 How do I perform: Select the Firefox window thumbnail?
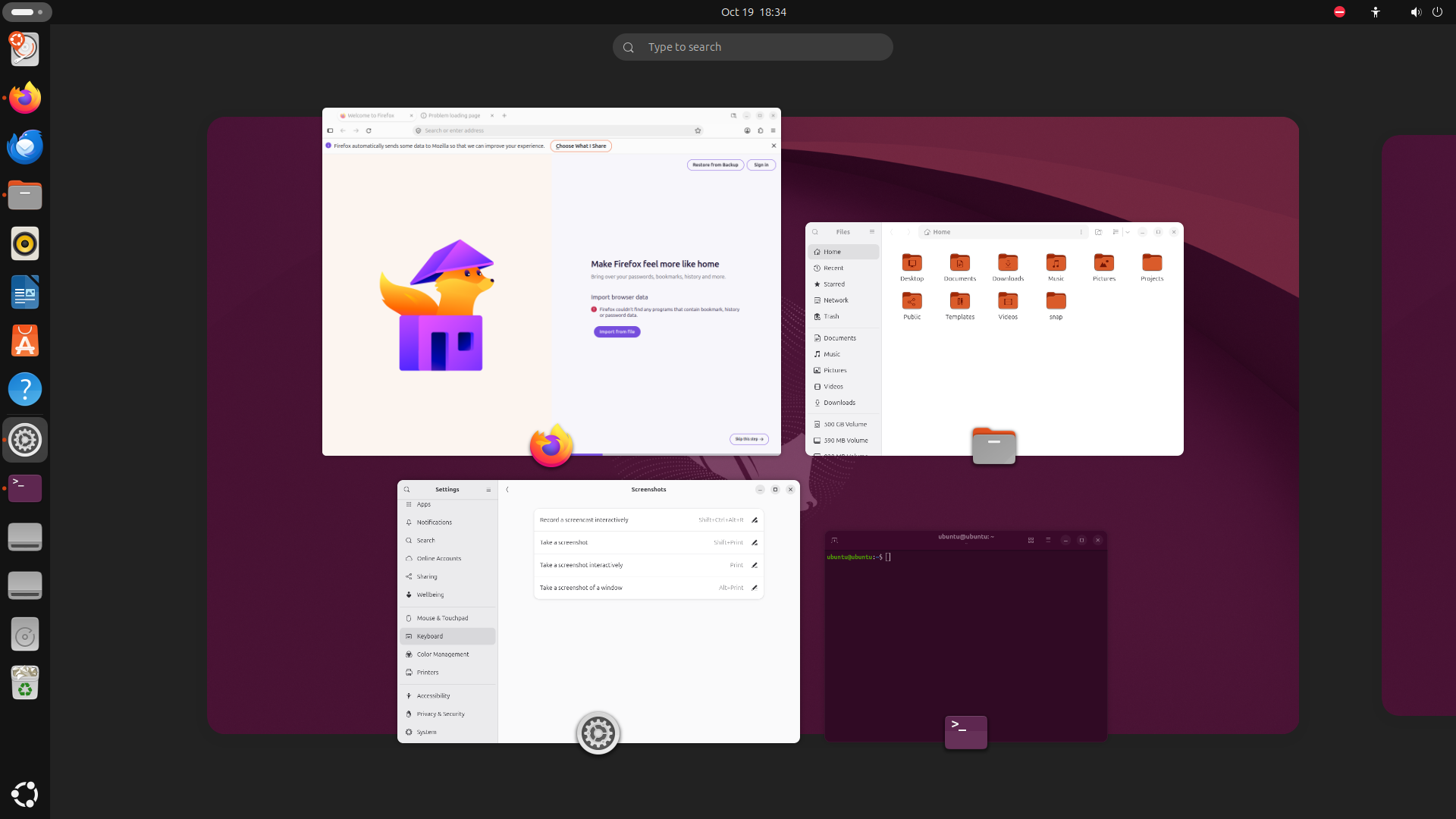pyautogui.click(x=551, y=282)
